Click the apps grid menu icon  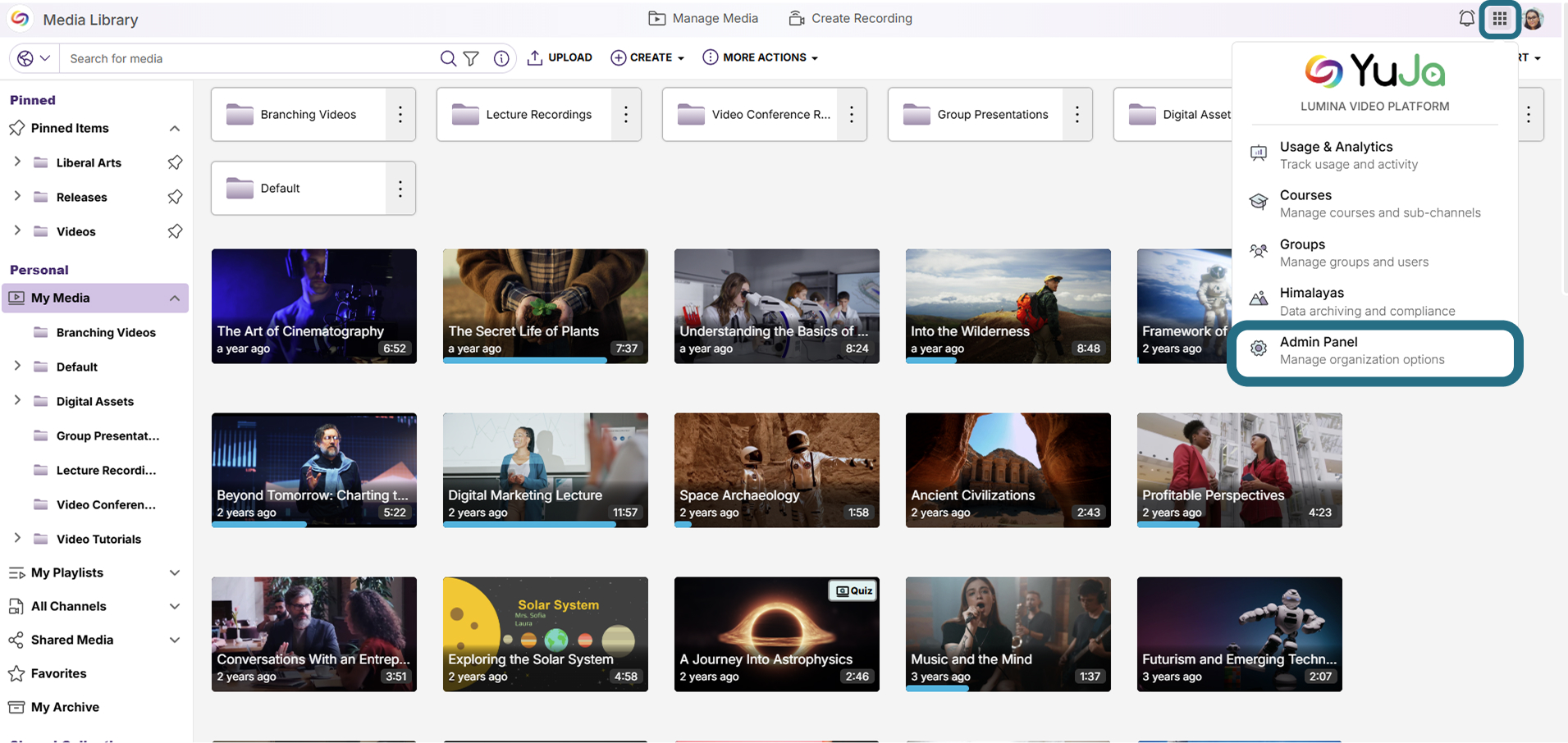point(1500,18)
